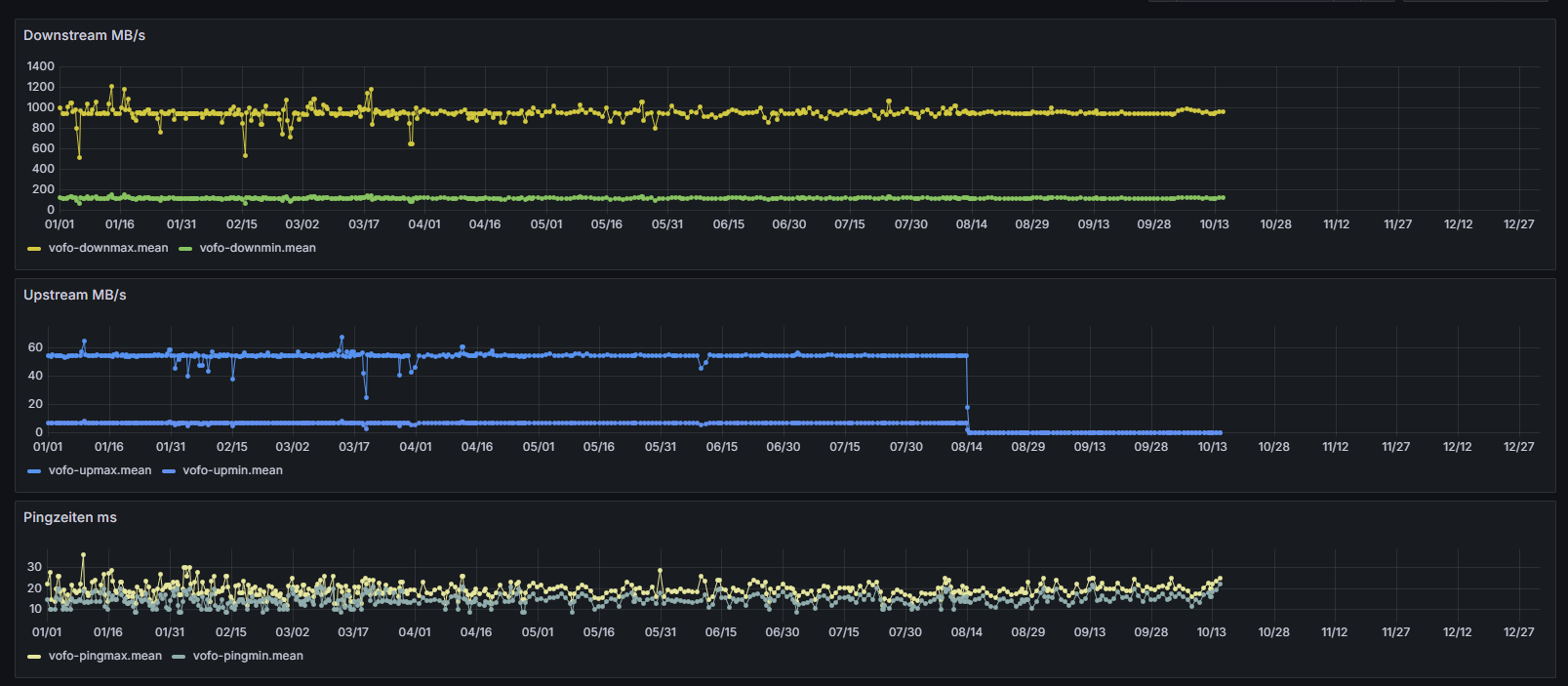The width and height of the screenshot is (1568, 686).
Task: Click the blue swatch beside vofo-upmax.mean
Action: point(34,471)
